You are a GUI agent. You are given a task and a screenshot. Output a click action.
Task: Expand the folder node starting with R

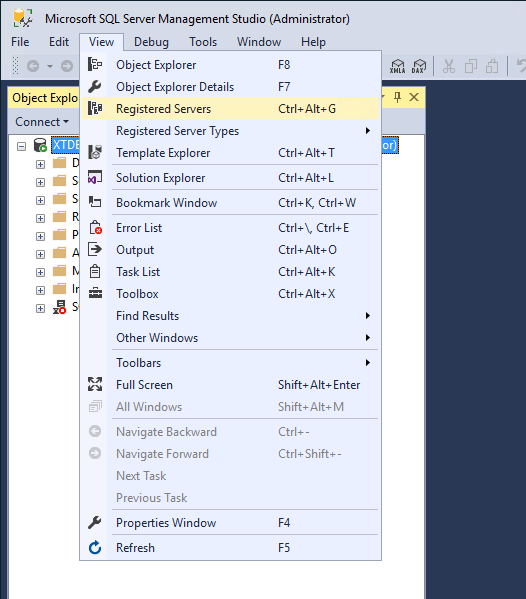pos(40,218)
